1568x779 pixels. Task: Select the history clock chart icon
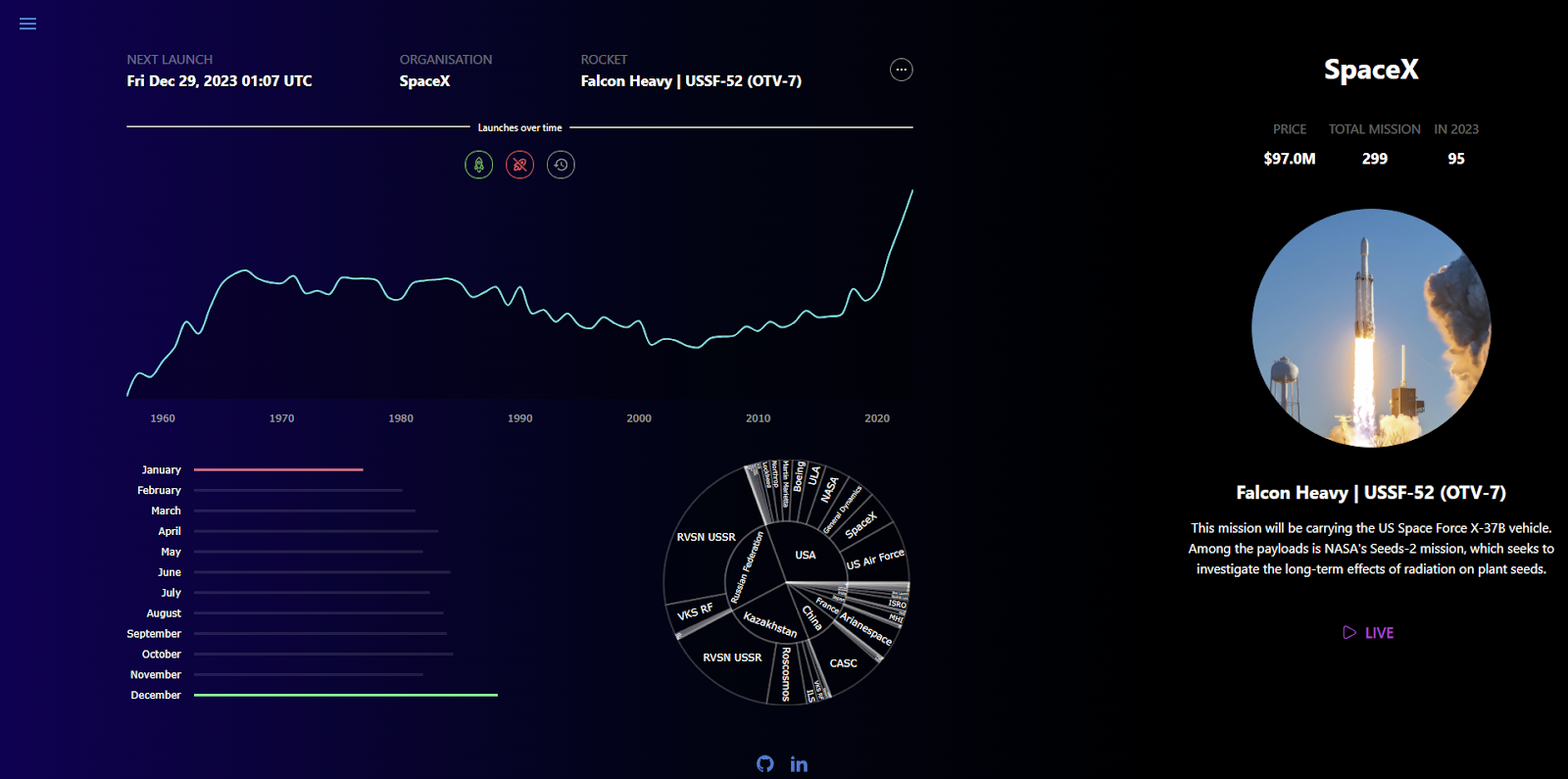[x=561, y=165]
